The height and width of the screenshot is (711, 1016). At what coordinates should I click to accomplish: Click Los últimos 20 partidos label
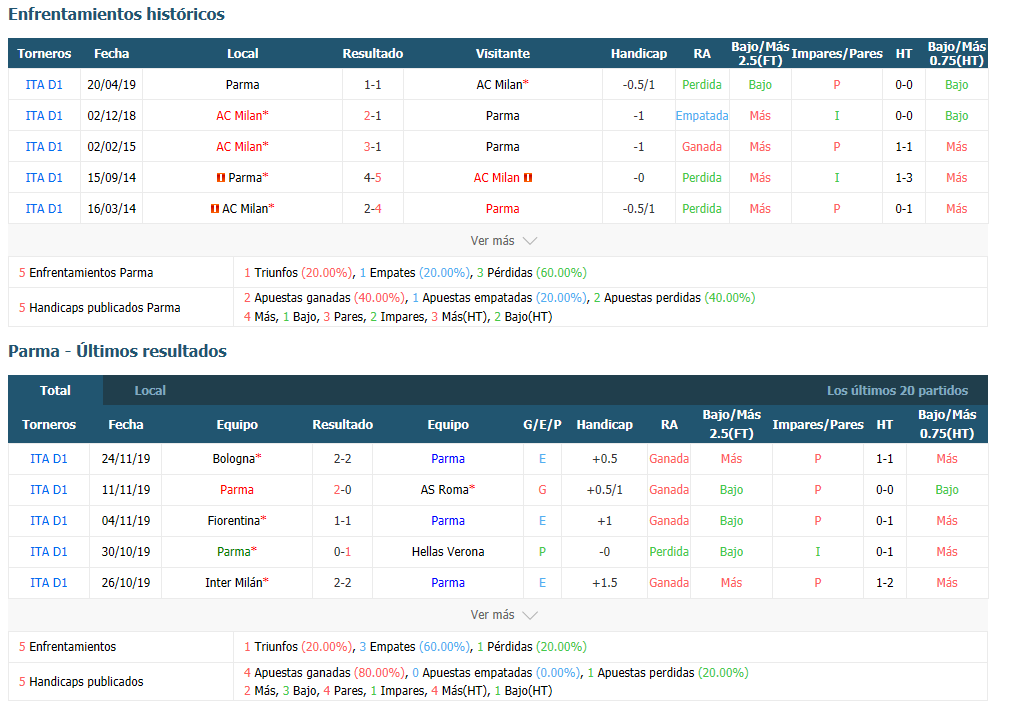click(897, 391)
